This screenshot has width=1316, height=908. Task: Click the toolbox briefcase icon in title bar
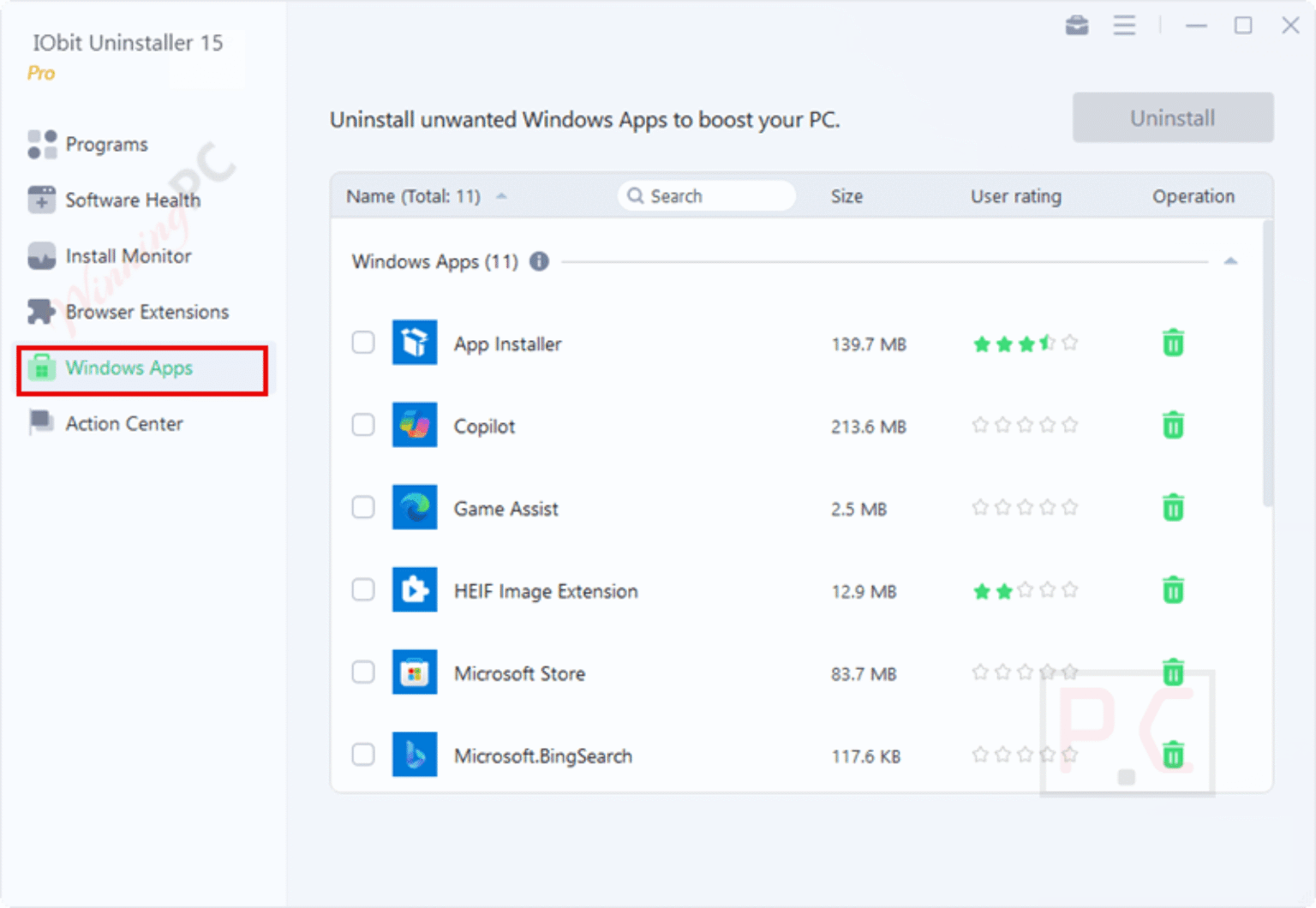1077,26
